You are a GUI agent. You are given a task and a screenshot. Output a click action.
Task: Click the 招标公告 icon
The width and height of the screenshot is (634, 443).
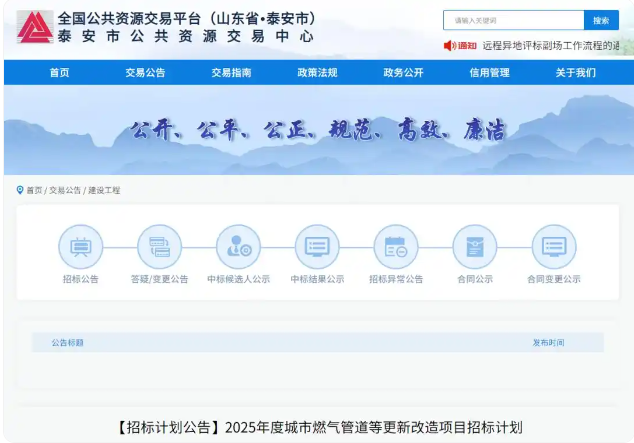tap(81, 246)
